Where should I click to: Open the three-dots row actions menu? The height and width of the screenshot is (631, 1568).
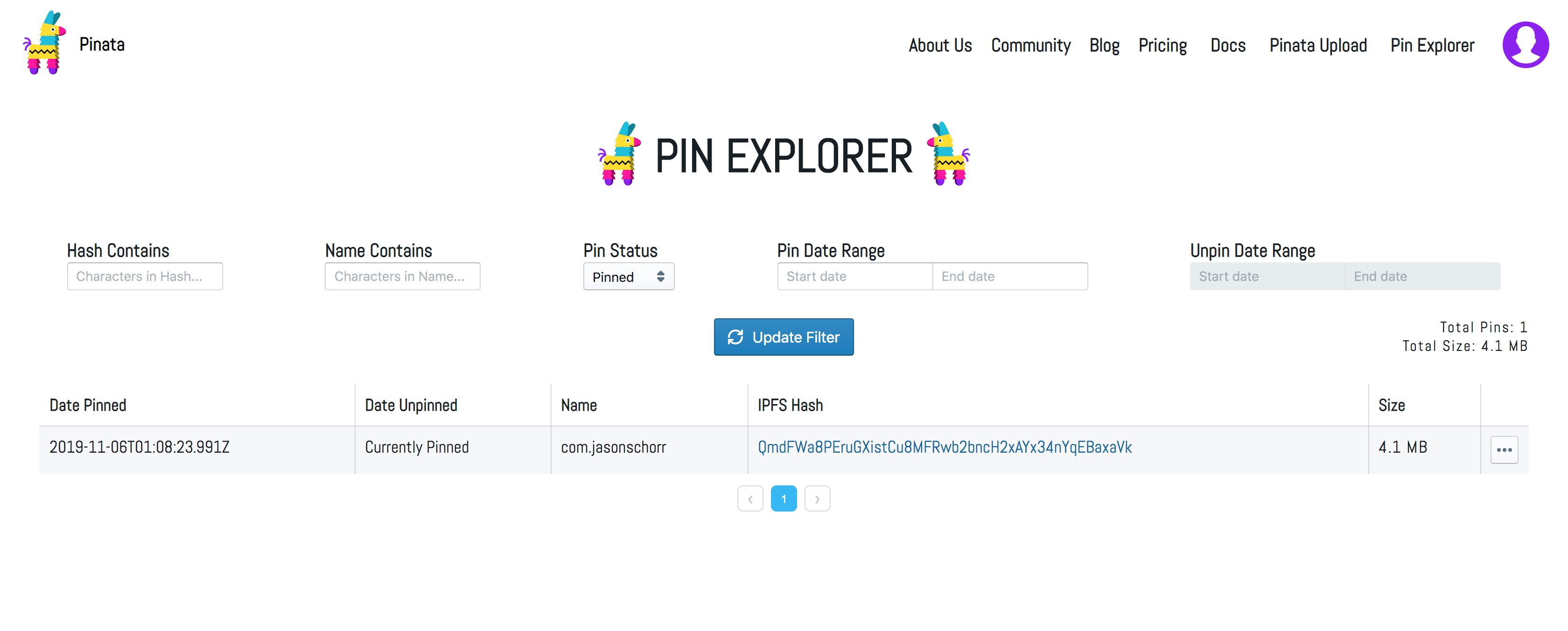pyautogui.click(x=1504, y=449)
